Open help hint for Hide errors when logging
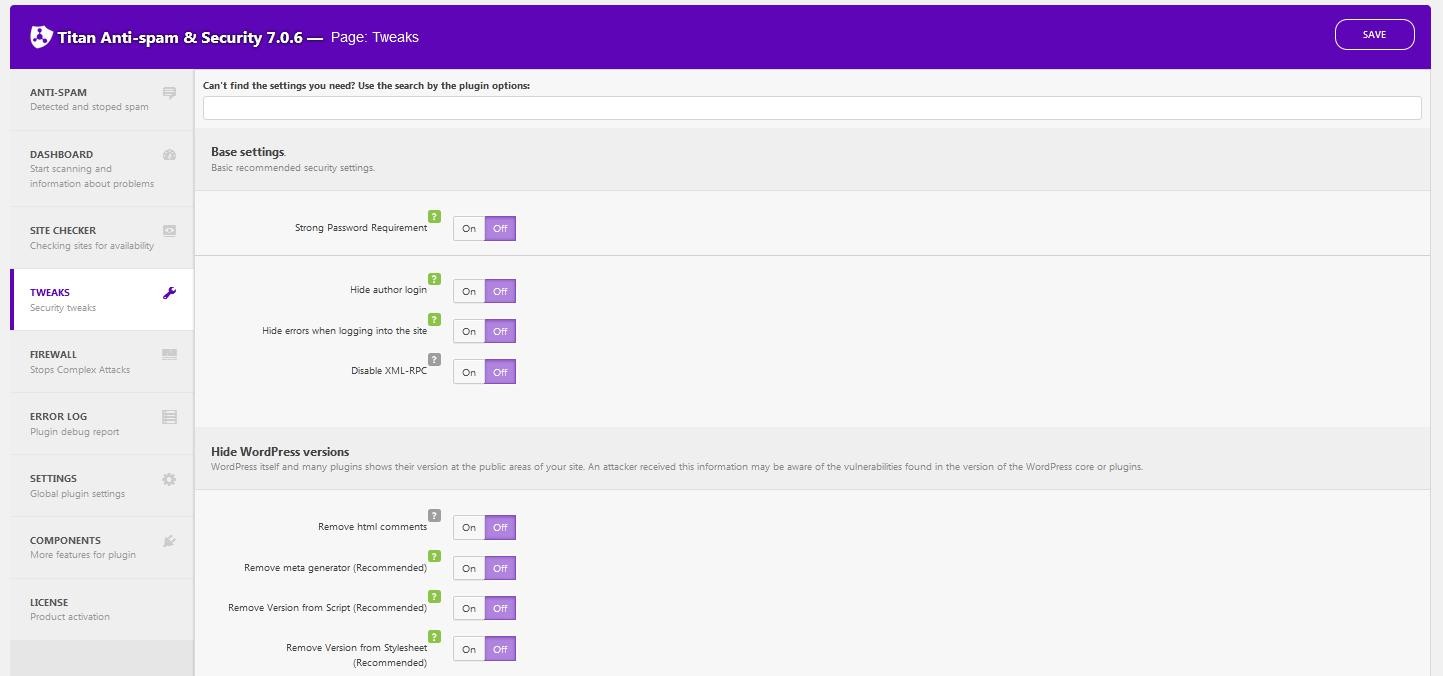The image size is (1443, 676). coord(434,319)
